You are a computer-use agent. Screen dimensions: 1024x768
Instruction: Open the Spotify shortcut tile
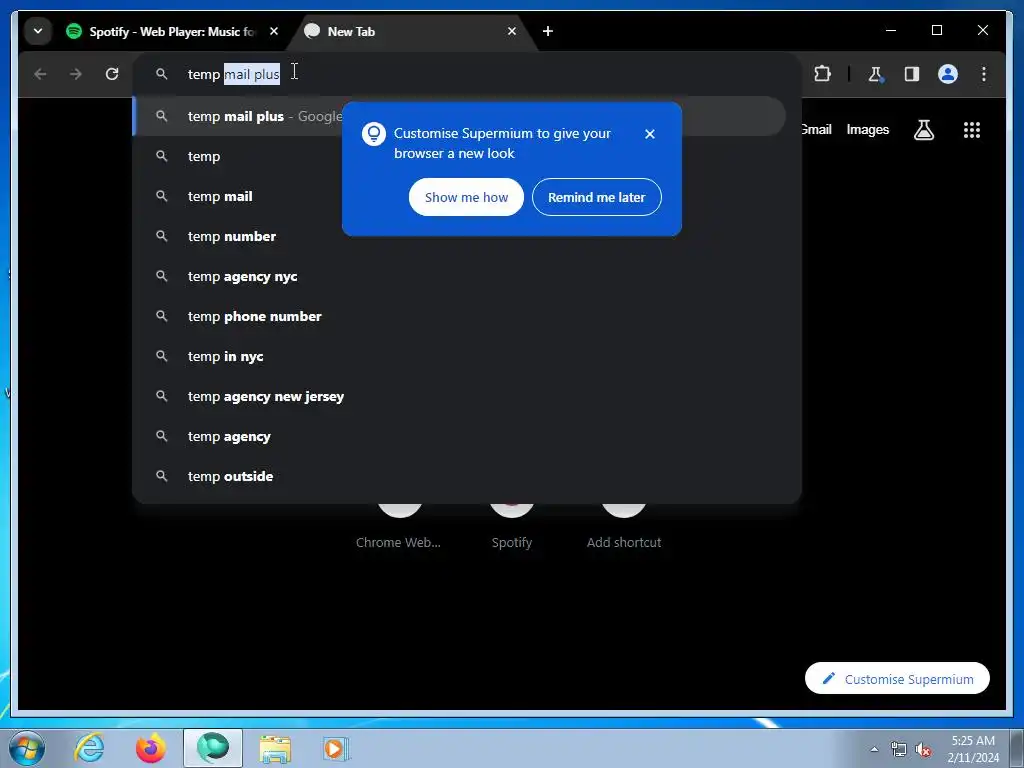click(512, 528)
